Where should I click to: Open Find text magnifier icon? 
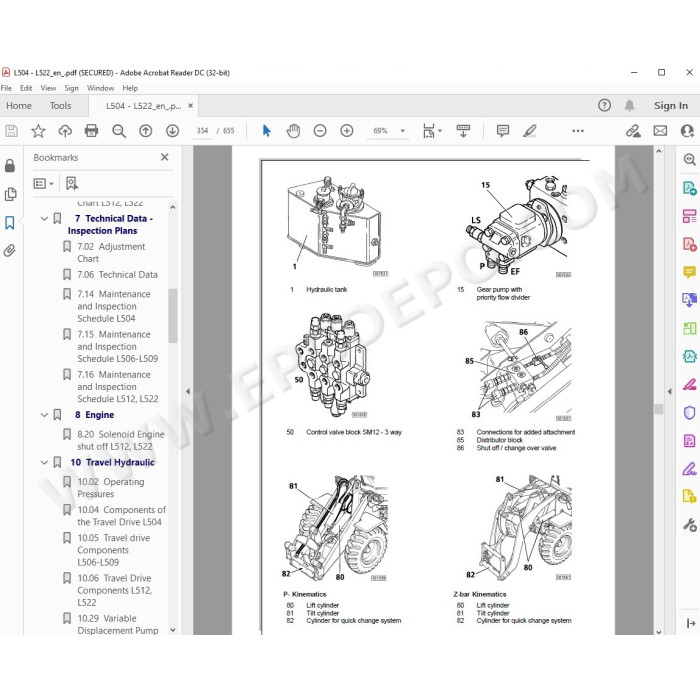coord(119,131)
